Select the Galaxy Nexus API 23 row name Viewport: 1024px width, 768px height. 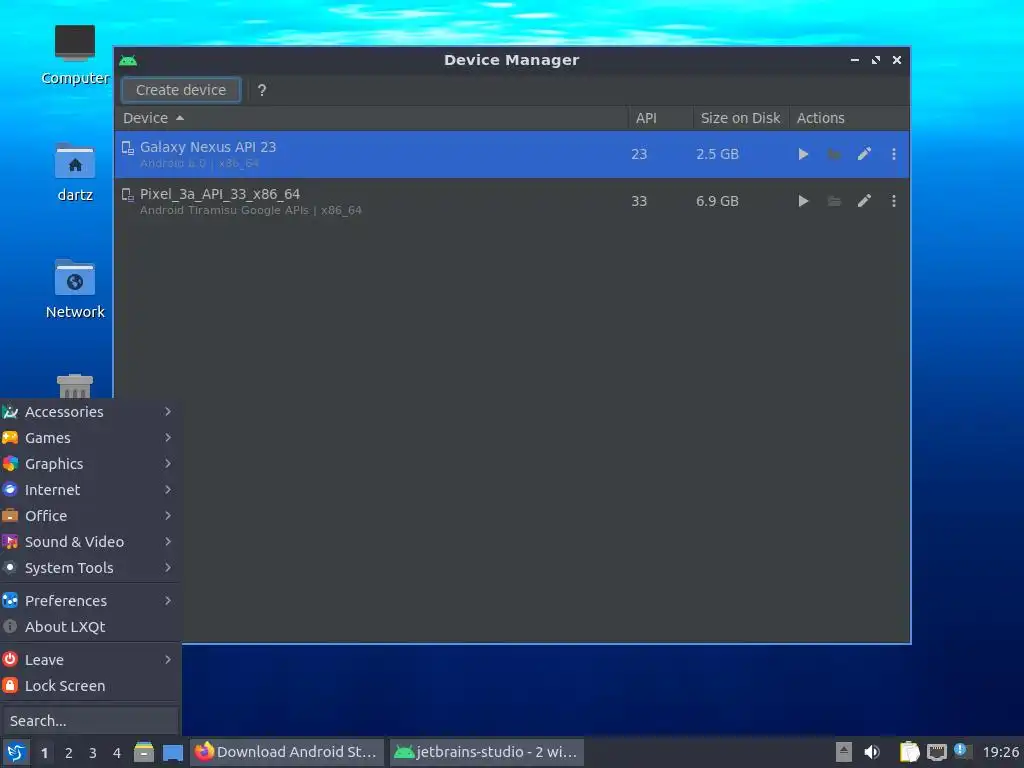point(208,147)
